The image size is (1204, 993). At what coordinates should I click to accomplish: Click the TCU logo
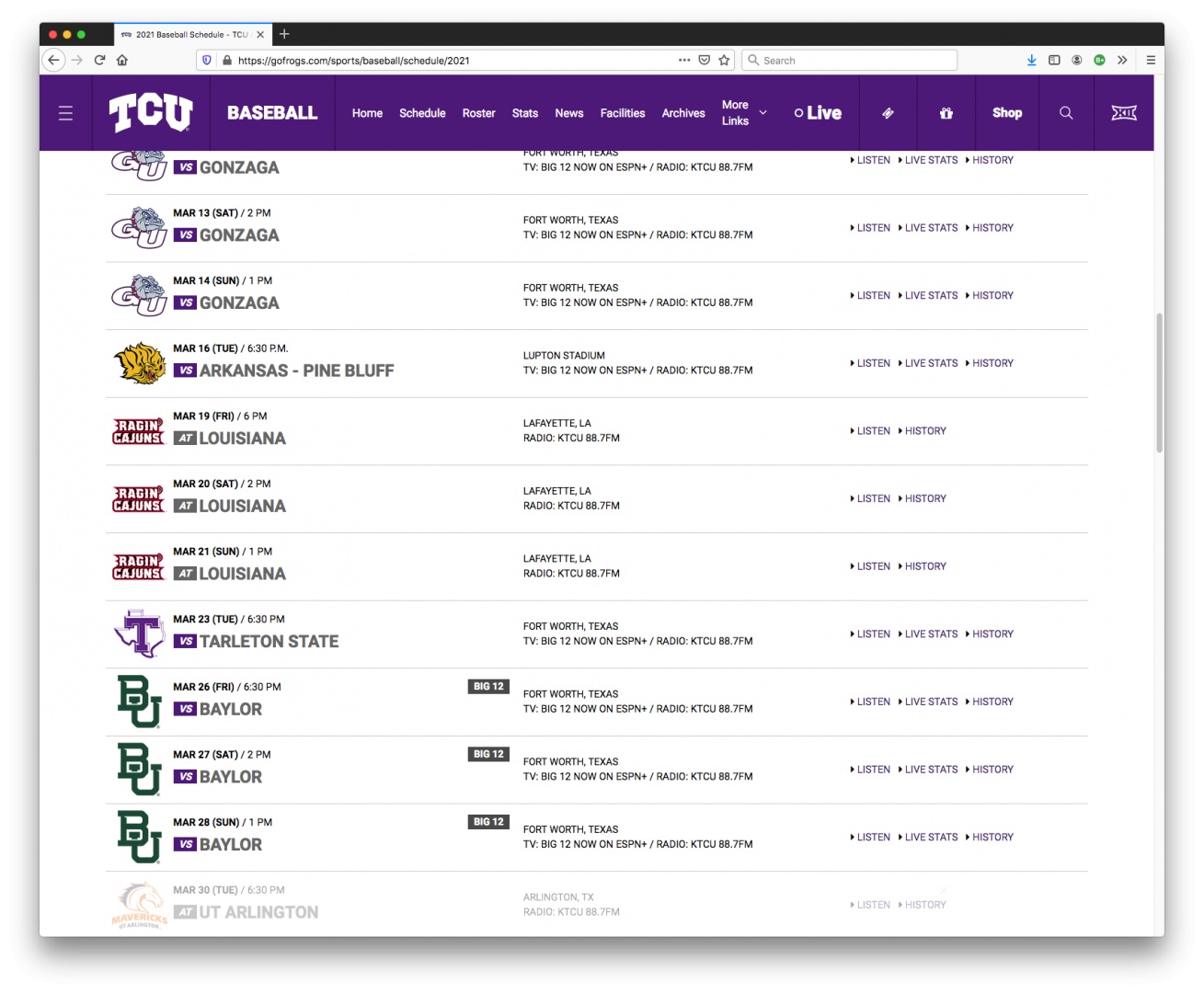coord(151,113)
